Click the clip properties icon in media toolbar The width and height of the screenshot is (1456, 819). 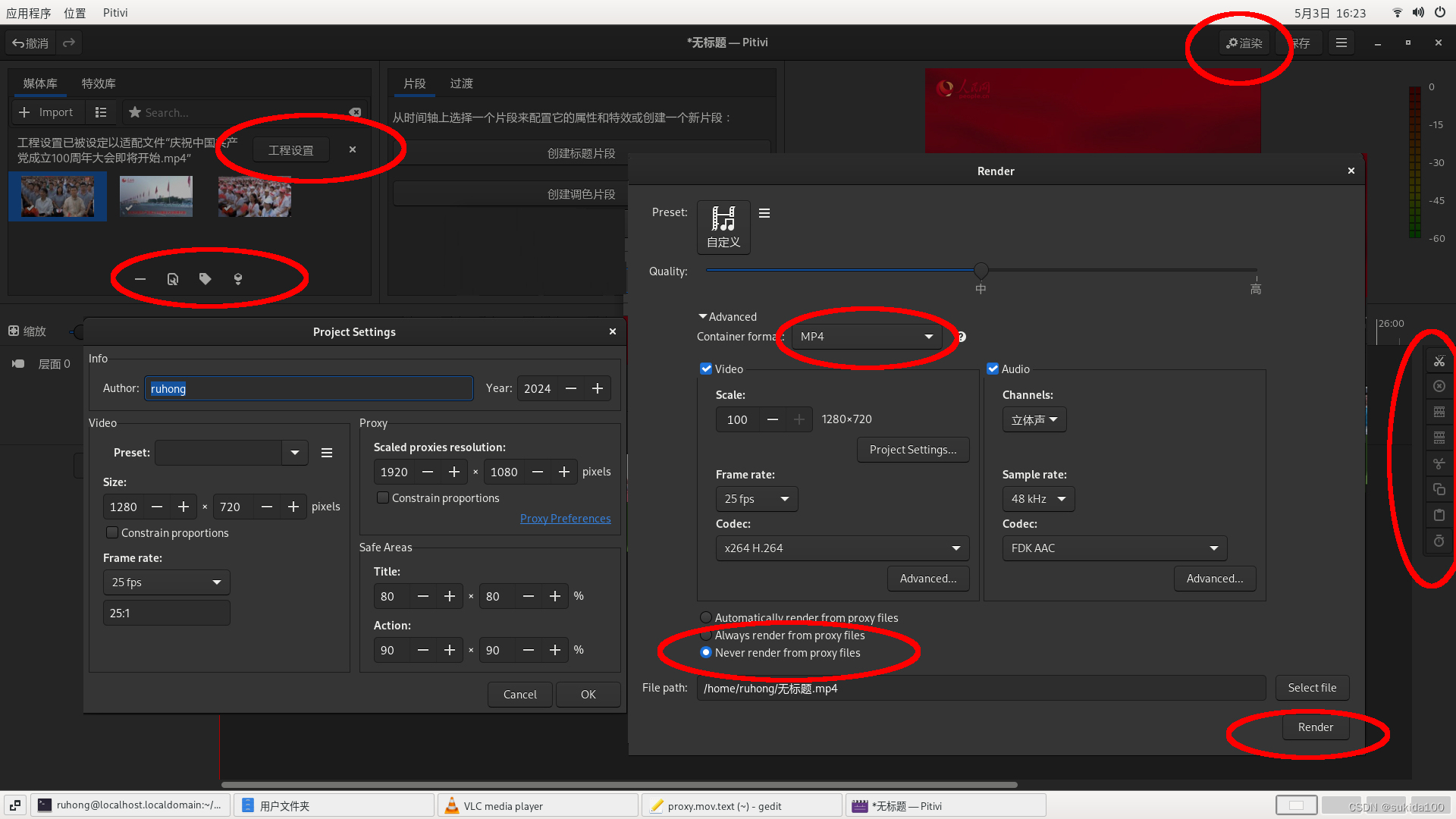click(172, 278)
